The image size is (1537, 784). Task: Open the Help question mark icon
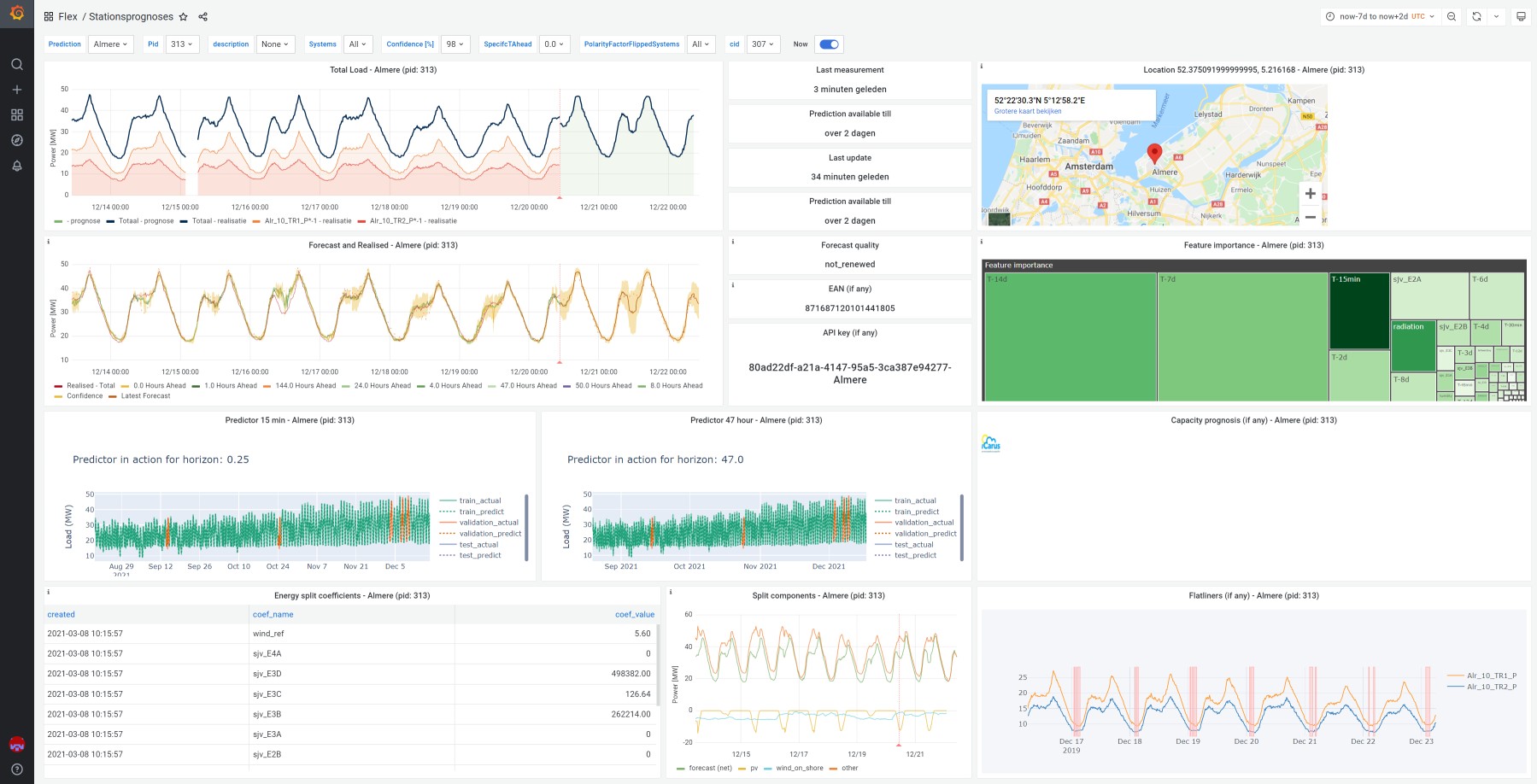pos(17,769)
